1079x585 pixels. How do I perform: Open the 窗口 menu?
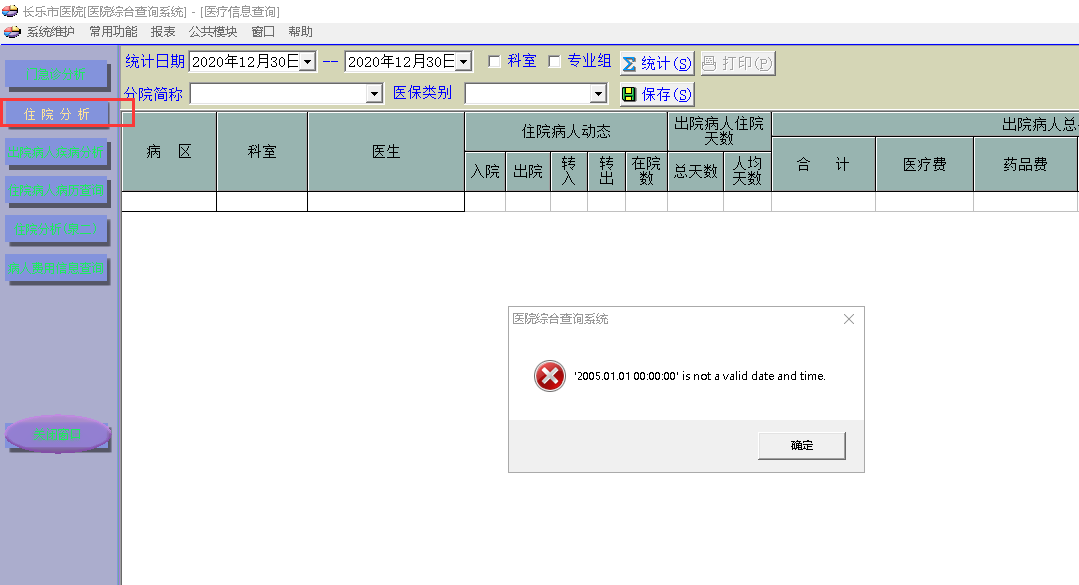point(263,32)
